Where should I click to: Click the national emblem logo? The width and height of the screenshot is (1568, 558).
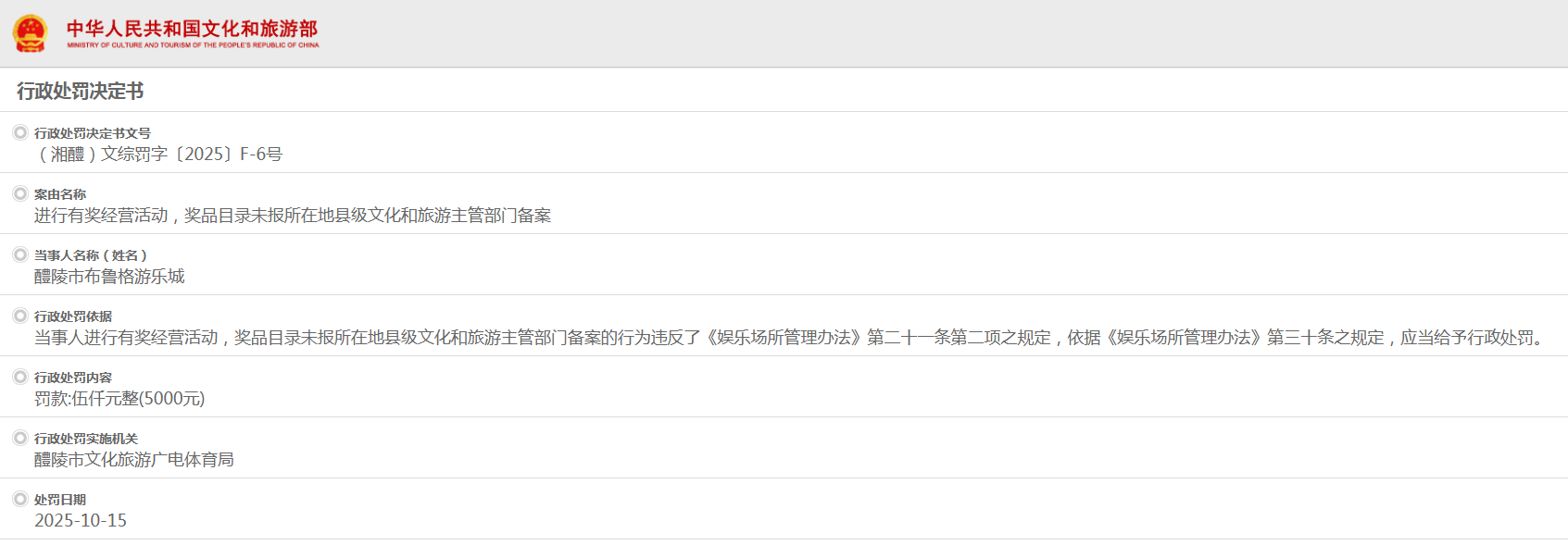(x=30, y=33)
